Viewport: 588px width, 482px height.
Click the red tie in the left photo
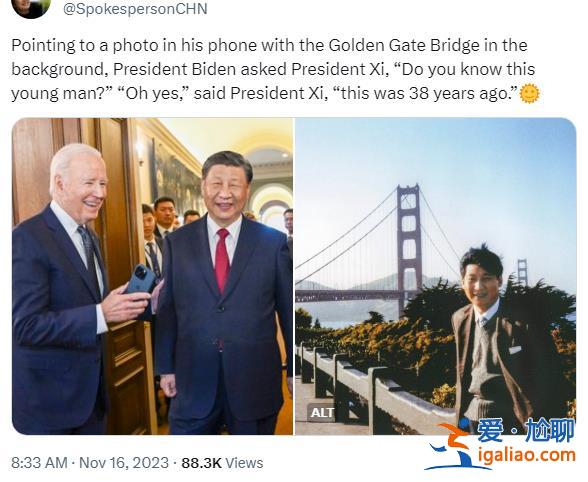[222, 260]
